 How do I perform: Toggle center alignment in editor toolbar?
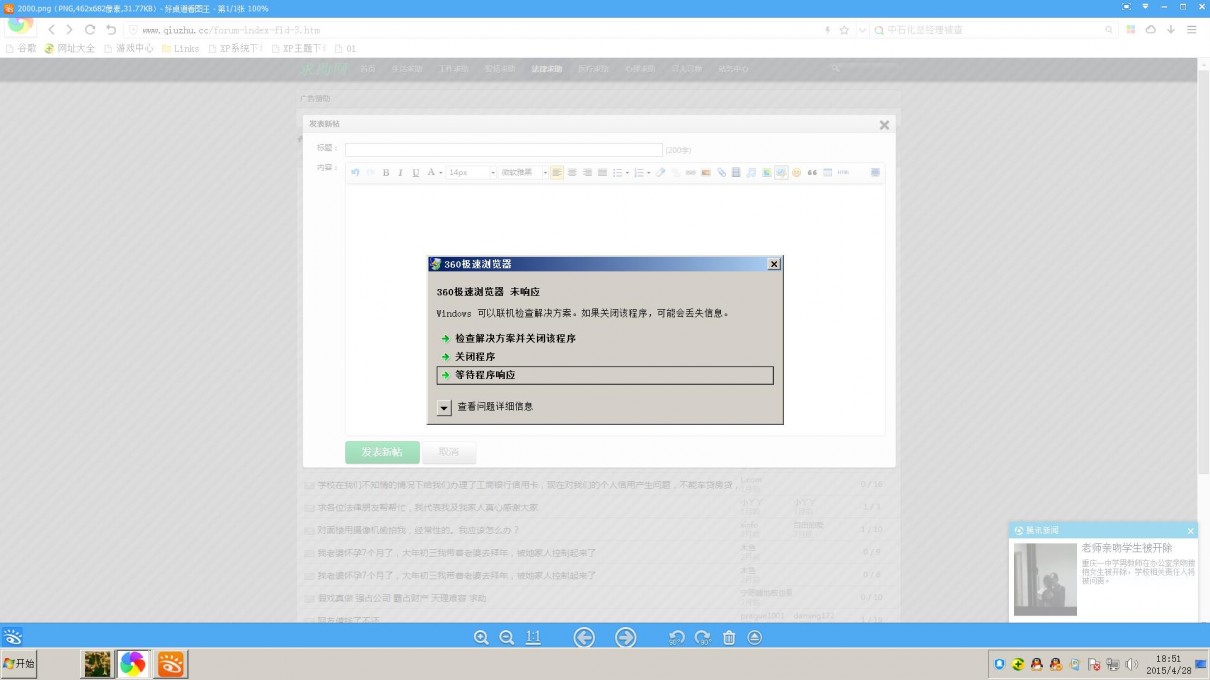(x=572, y=173)
